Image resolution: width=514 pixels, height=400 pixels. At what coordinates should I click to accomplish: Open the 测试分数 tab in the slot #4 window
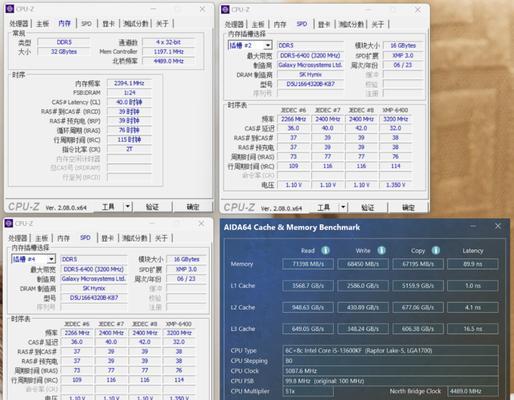pyautogui.click(x=134, y=238)
